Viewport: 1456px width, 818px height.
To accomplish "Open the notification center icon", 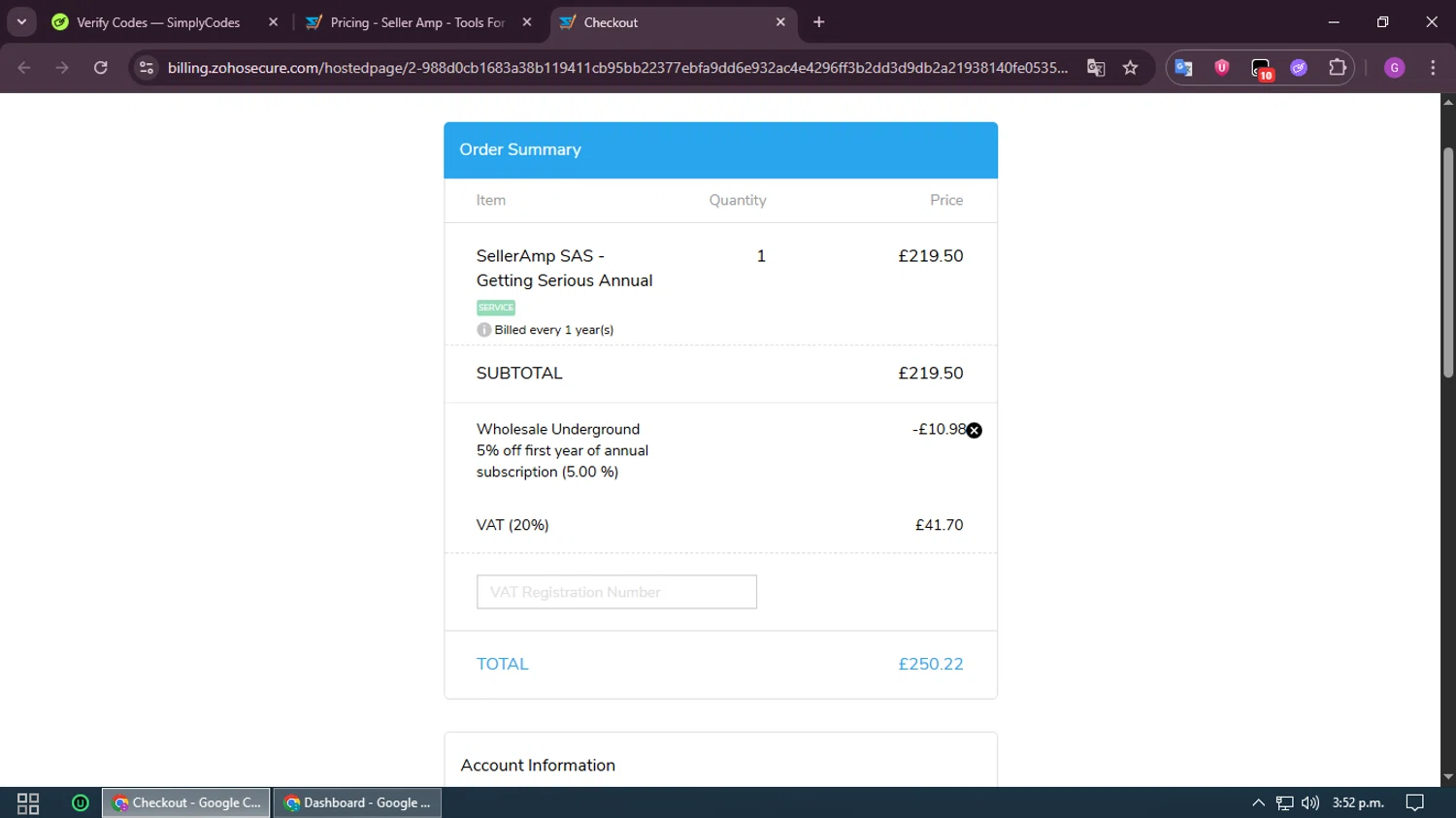I will click(x=1415, y=803).
